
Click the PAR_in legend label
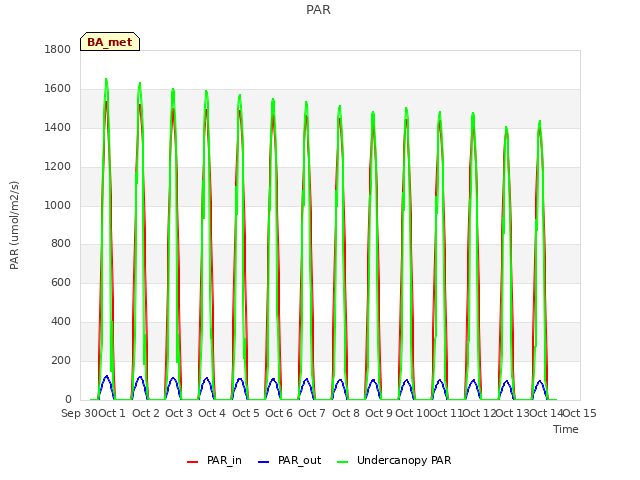(224, 460)
